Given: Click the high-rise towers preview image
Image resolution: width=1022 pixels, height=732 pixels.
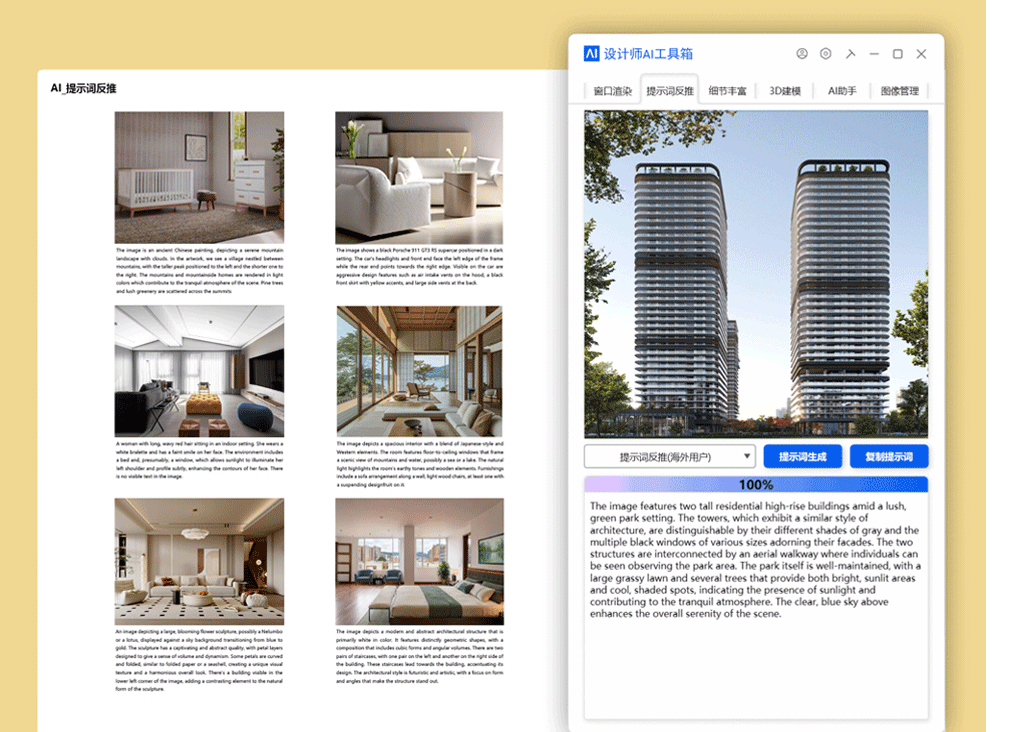Looking at the screenshot, I should click(x=755, y=274).
